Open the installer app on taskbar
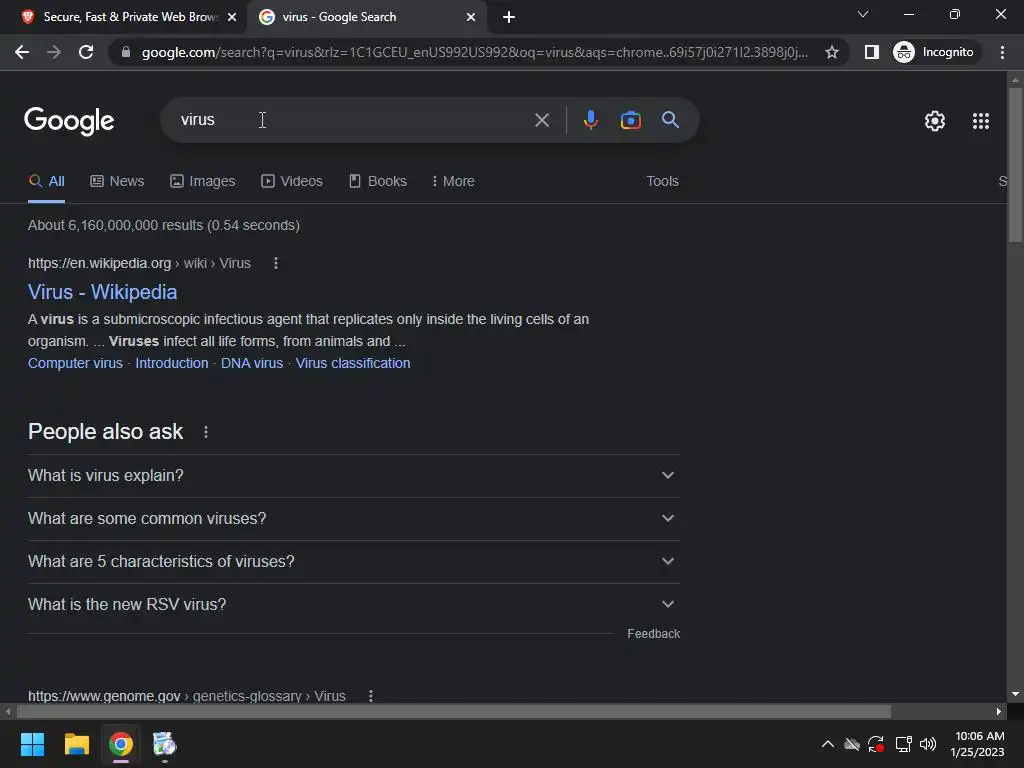Image resolution: width=1024 pixels, height=768 pixels. click(165, 744)
